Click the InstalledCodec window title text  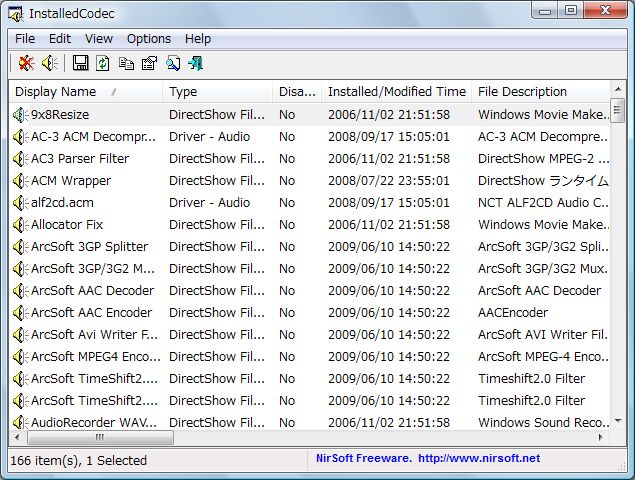(72, 14)
